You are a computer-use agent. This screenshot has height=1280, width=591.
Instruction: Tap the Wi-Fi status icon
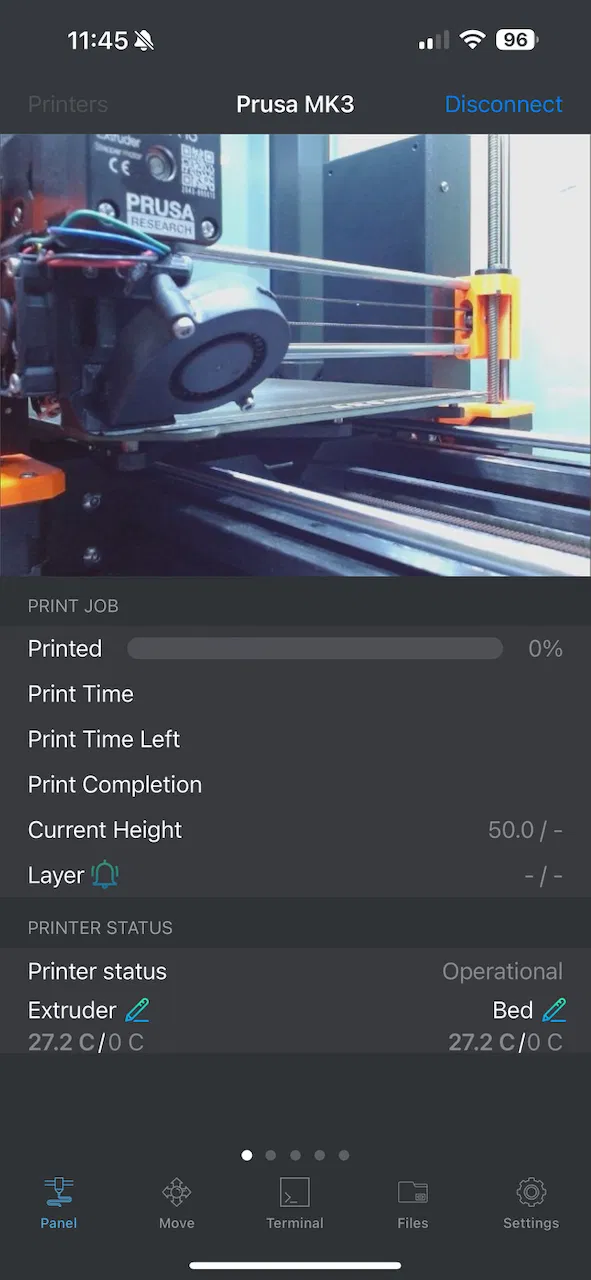472,40
